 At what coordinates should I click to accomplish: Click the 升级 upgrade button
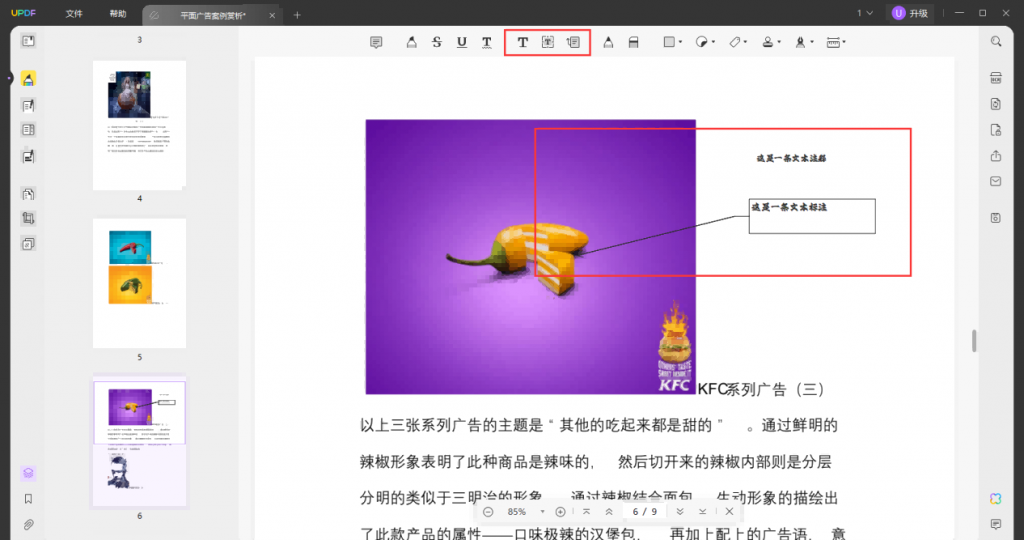pyautogui.click(x=909, y=13)
